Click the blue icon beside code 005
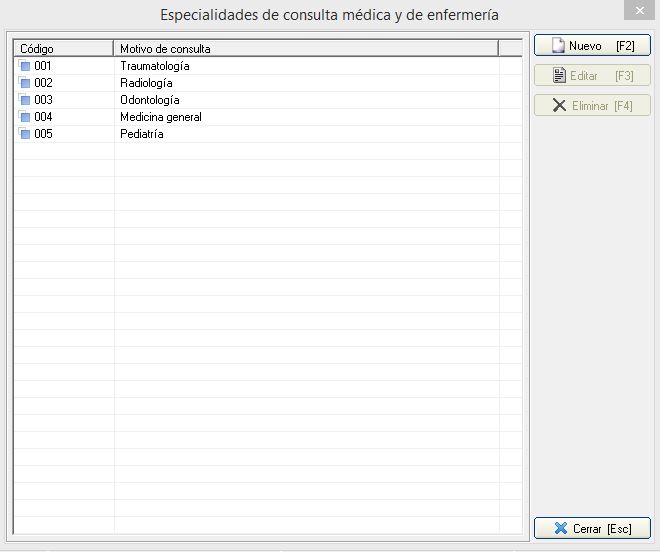The width and height of the screenshot is (660, 552). (25, 134)
